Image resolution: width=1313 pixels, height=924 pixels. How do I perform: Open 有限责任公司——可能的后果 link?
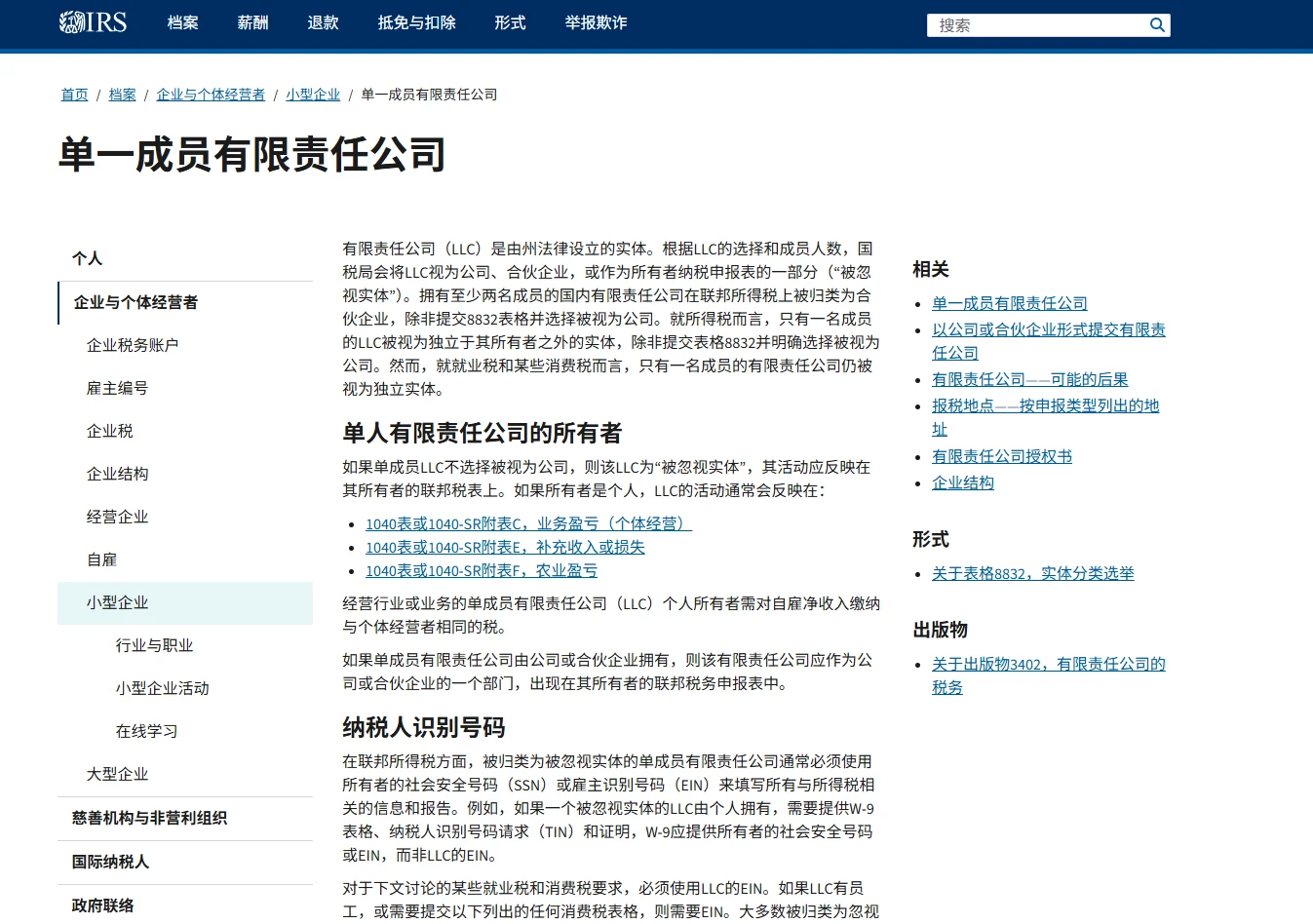[1030, 380]
